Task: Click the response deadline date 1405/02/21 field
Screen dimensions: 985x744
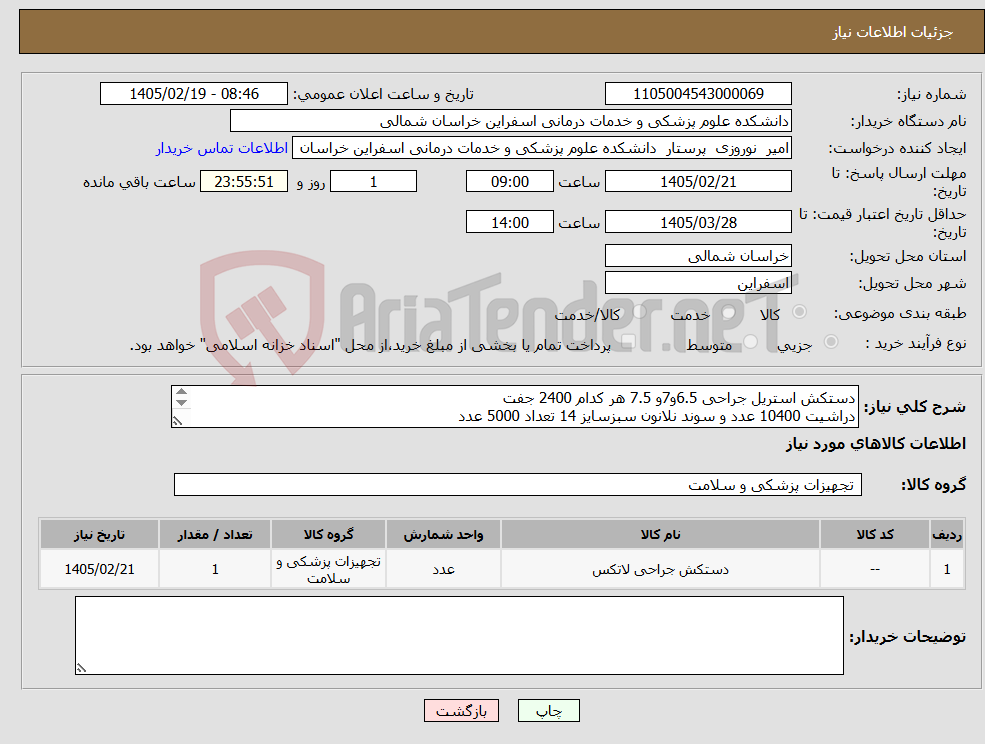Action: (x=698, y=182)
